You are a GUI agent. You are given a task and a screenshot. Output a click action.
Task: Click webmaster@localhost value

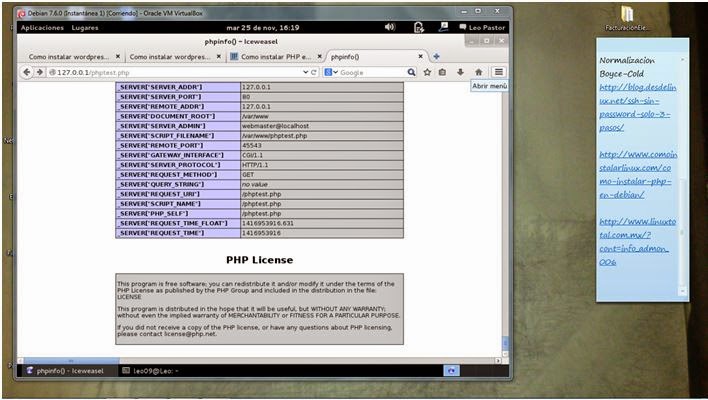coord(275,126)
